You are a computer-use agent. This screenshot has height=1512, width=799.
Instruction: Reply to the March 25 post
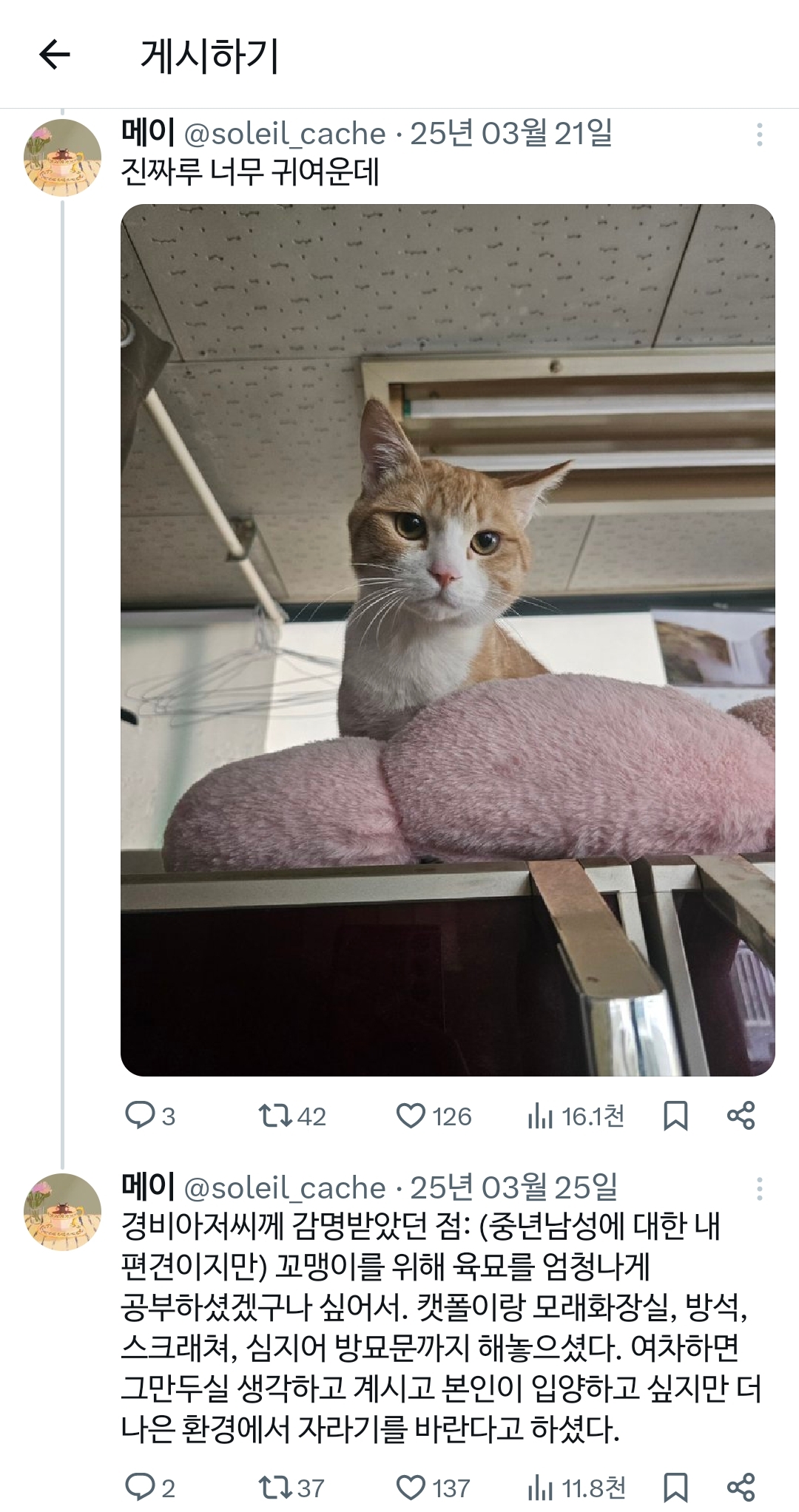tap(139, 1487)
